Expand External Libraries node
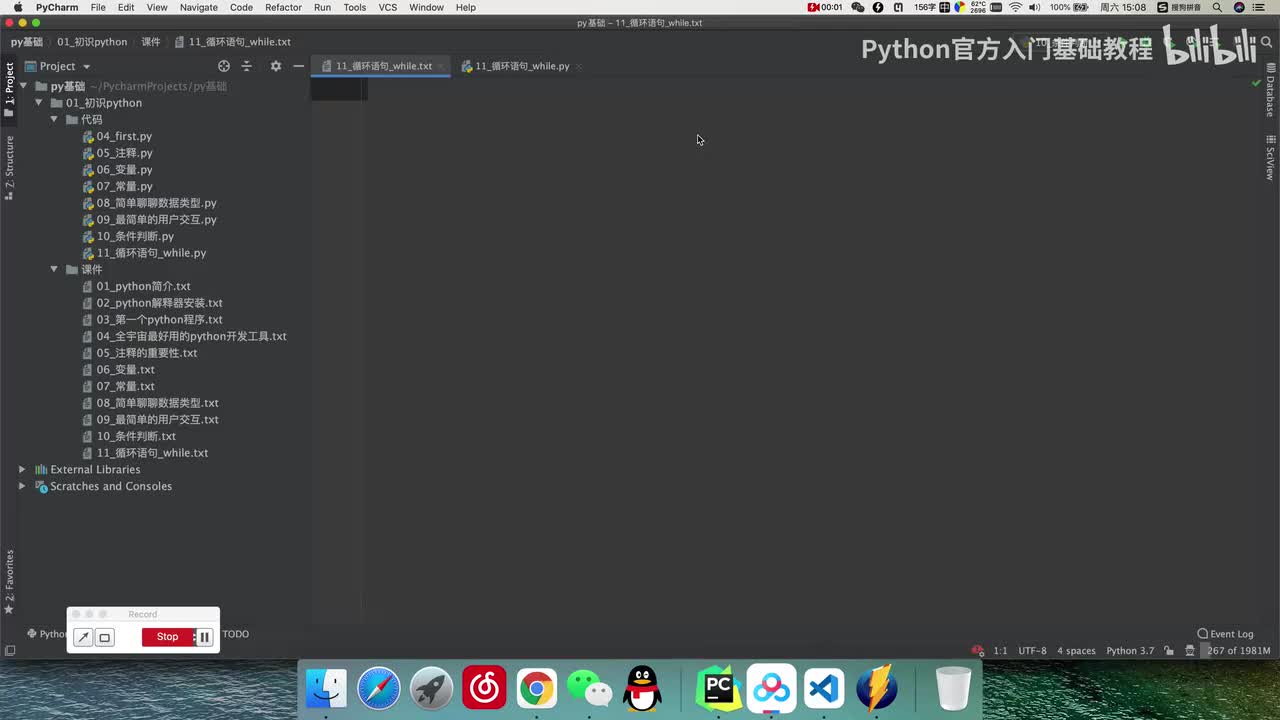The height and width of the screenshot is (720, 1280). pos(22,469)
